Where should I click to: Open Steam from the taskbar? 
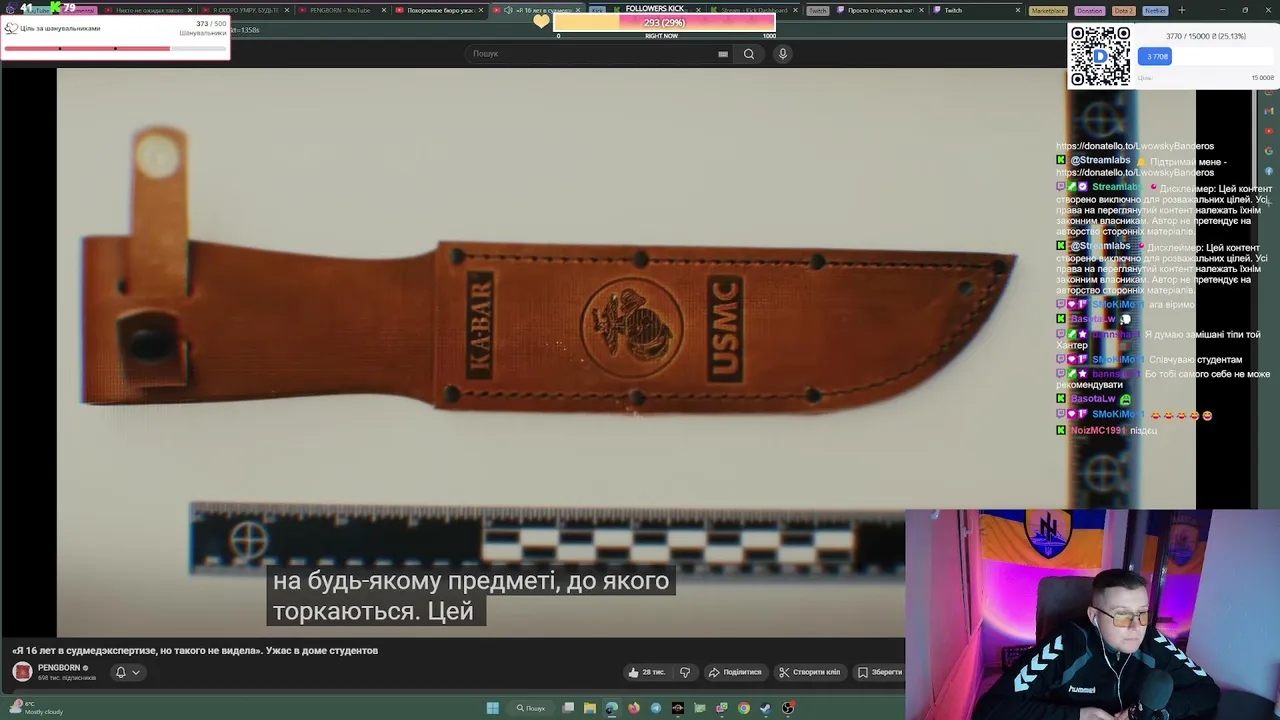pyautogui.click(x=766, y=708)
